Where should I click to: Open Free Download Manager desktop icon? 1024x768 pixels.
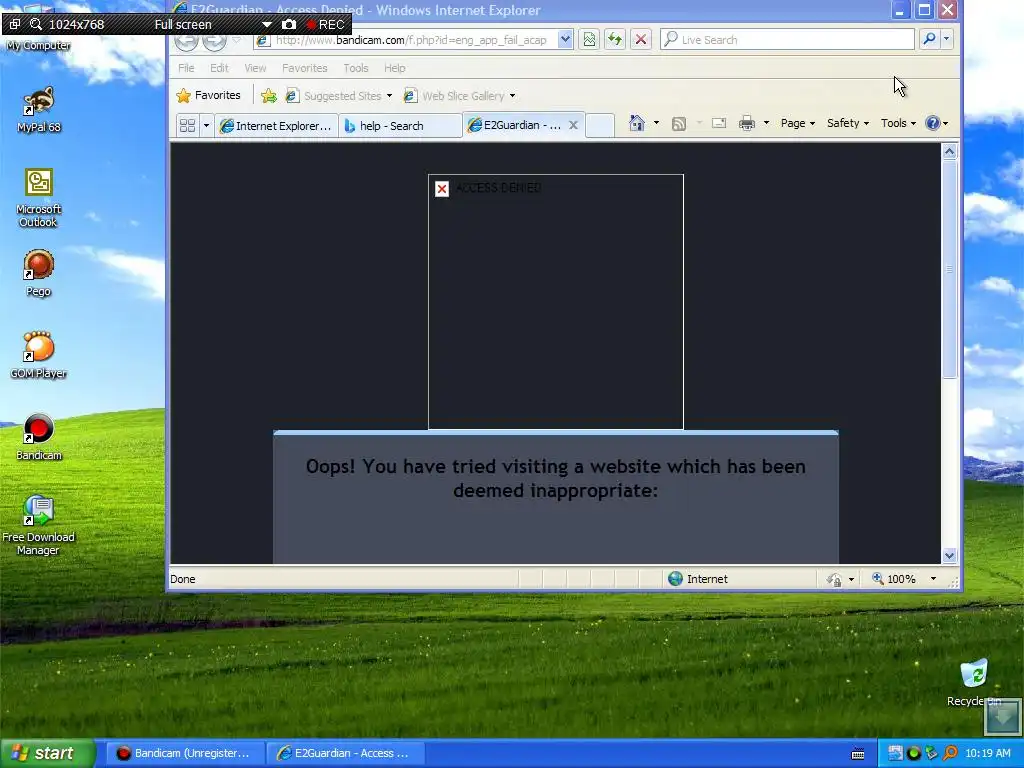tap(39, 525)
